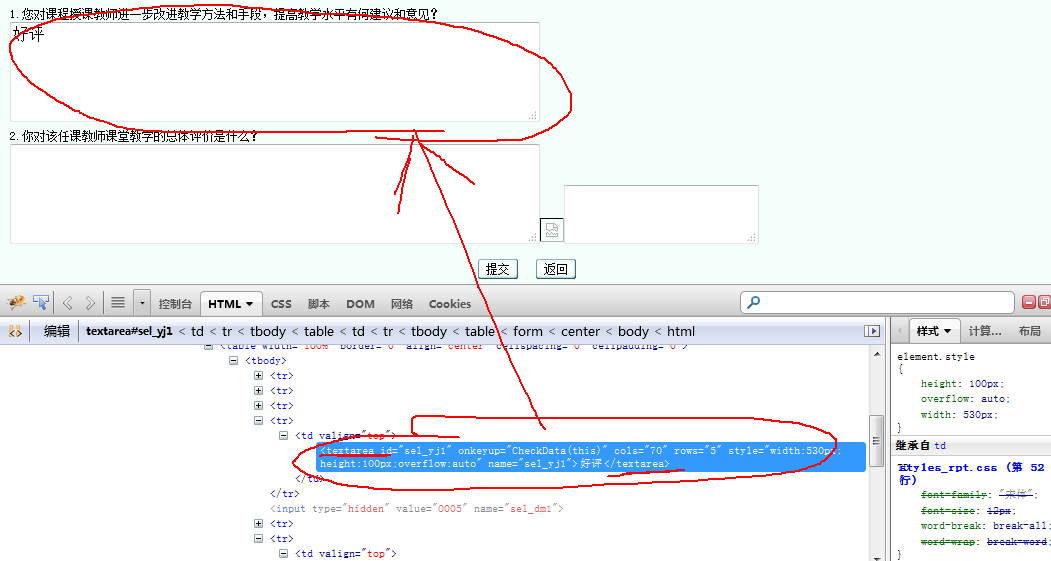This screenshot has width=1051, height=561.
Task: Go back with the left arrow in Firebug toolbar
Action: [68, 303]
